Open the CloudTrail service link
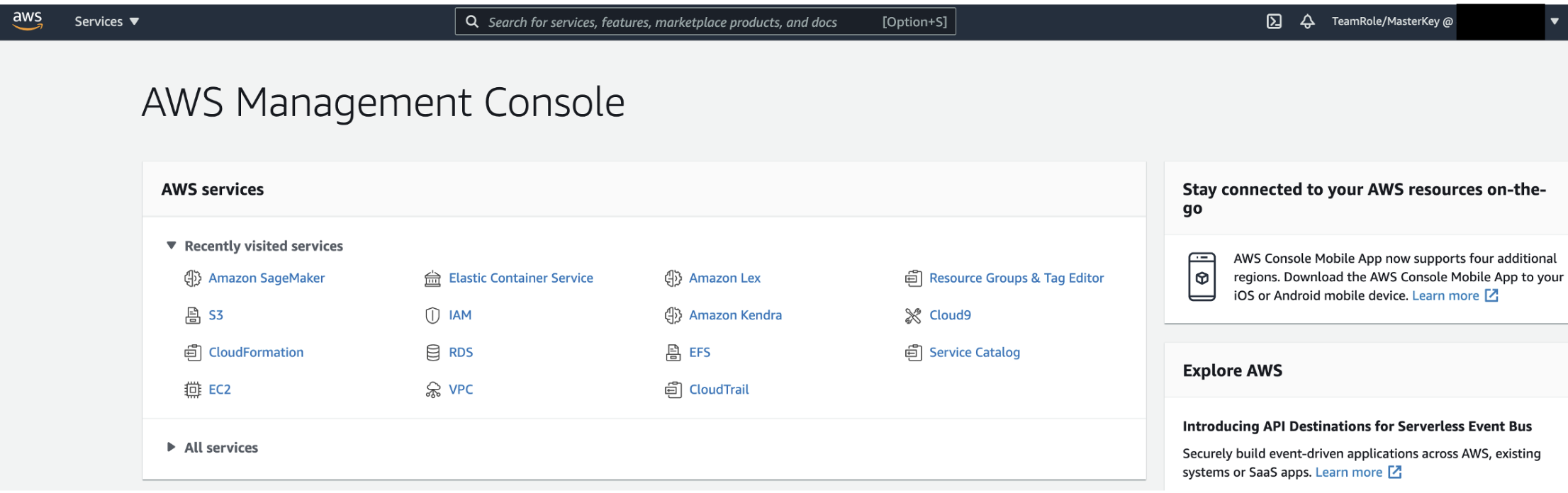This screenshot has width=1568, height=493. 719,390
